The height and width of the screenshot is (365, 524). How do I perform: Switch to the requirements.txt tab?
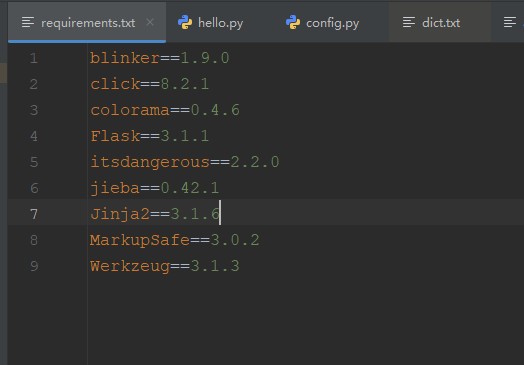[87, 23]
